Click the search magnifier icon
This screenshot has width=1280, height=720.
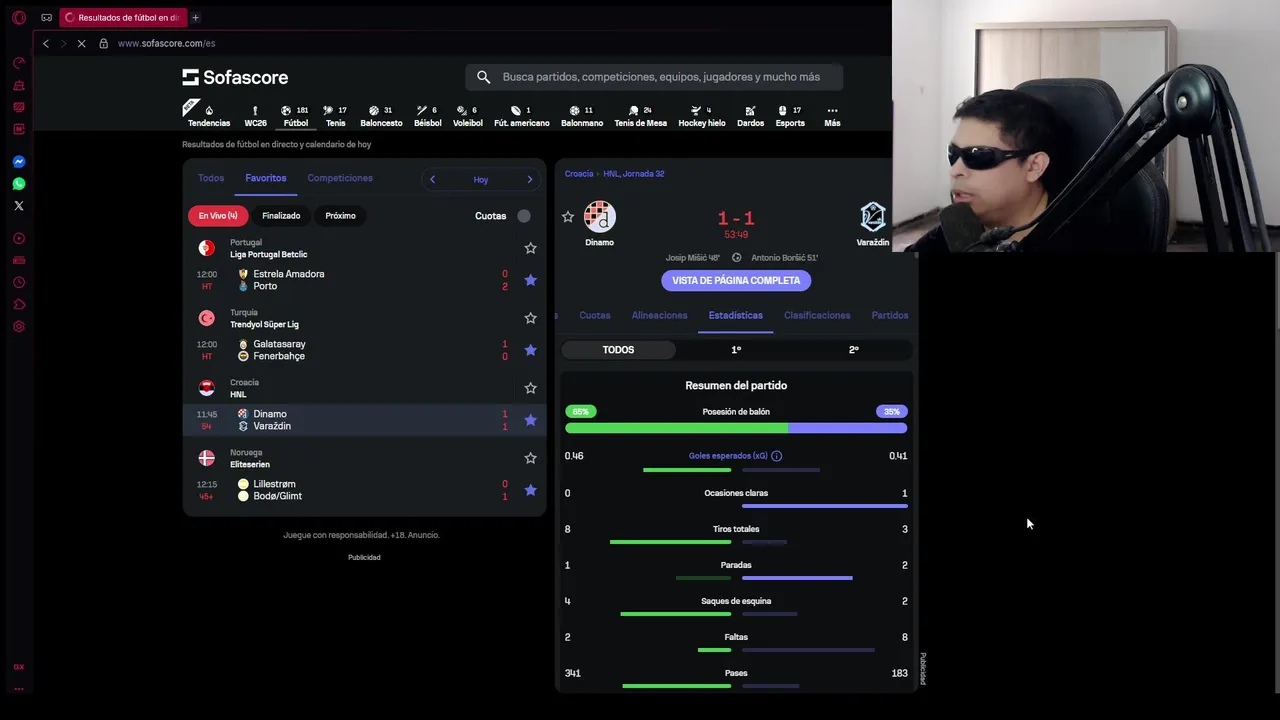484,77
